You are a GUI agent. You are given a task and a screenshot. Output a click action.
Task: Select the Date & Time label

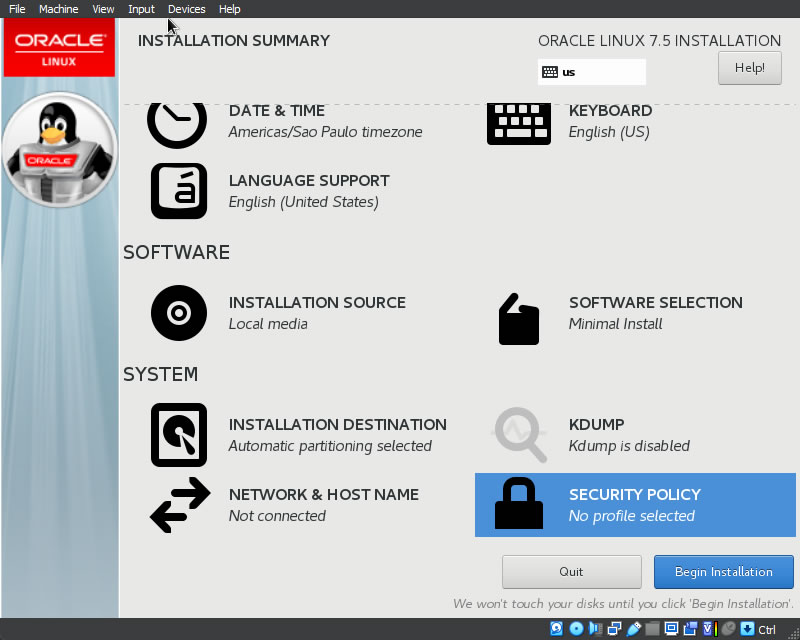click(x=277, y=110)
